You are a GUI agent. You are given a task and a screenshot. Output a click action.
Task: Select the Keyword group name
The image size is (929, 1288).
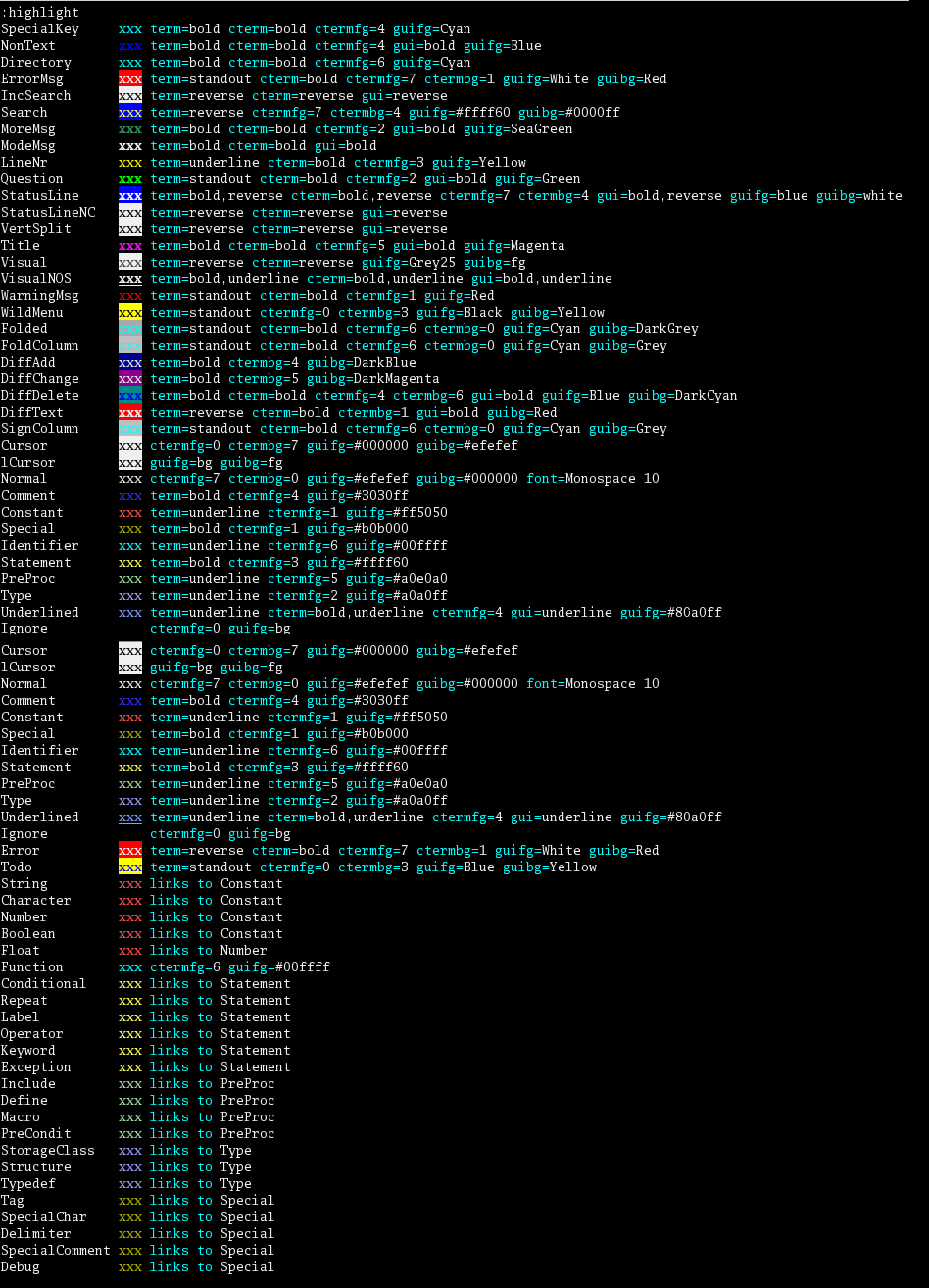tap(28, 1051)
